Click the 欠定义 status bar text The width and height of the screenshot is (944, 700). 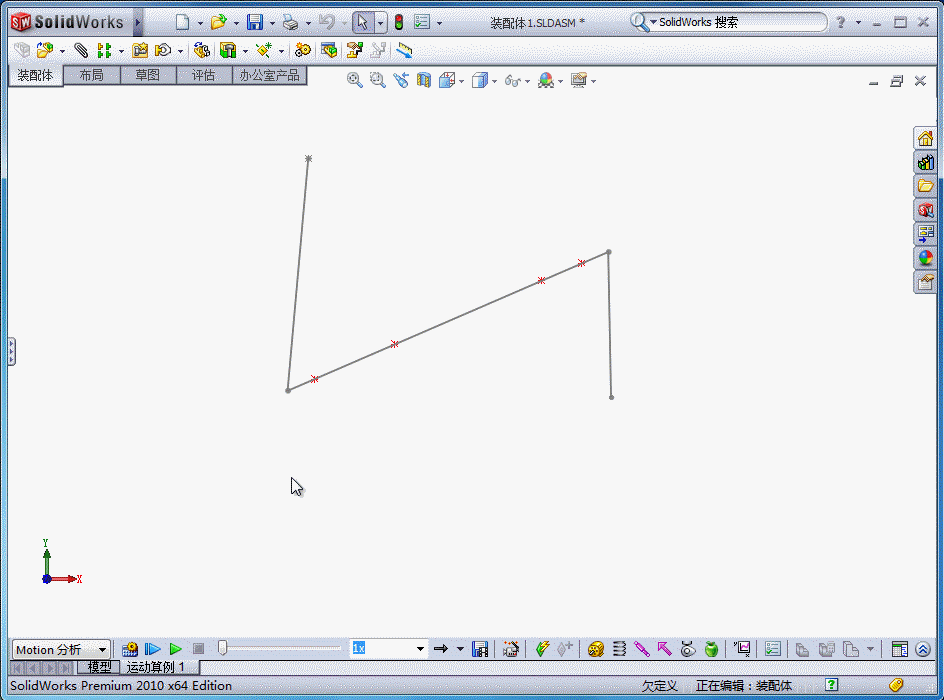[659, 686]
